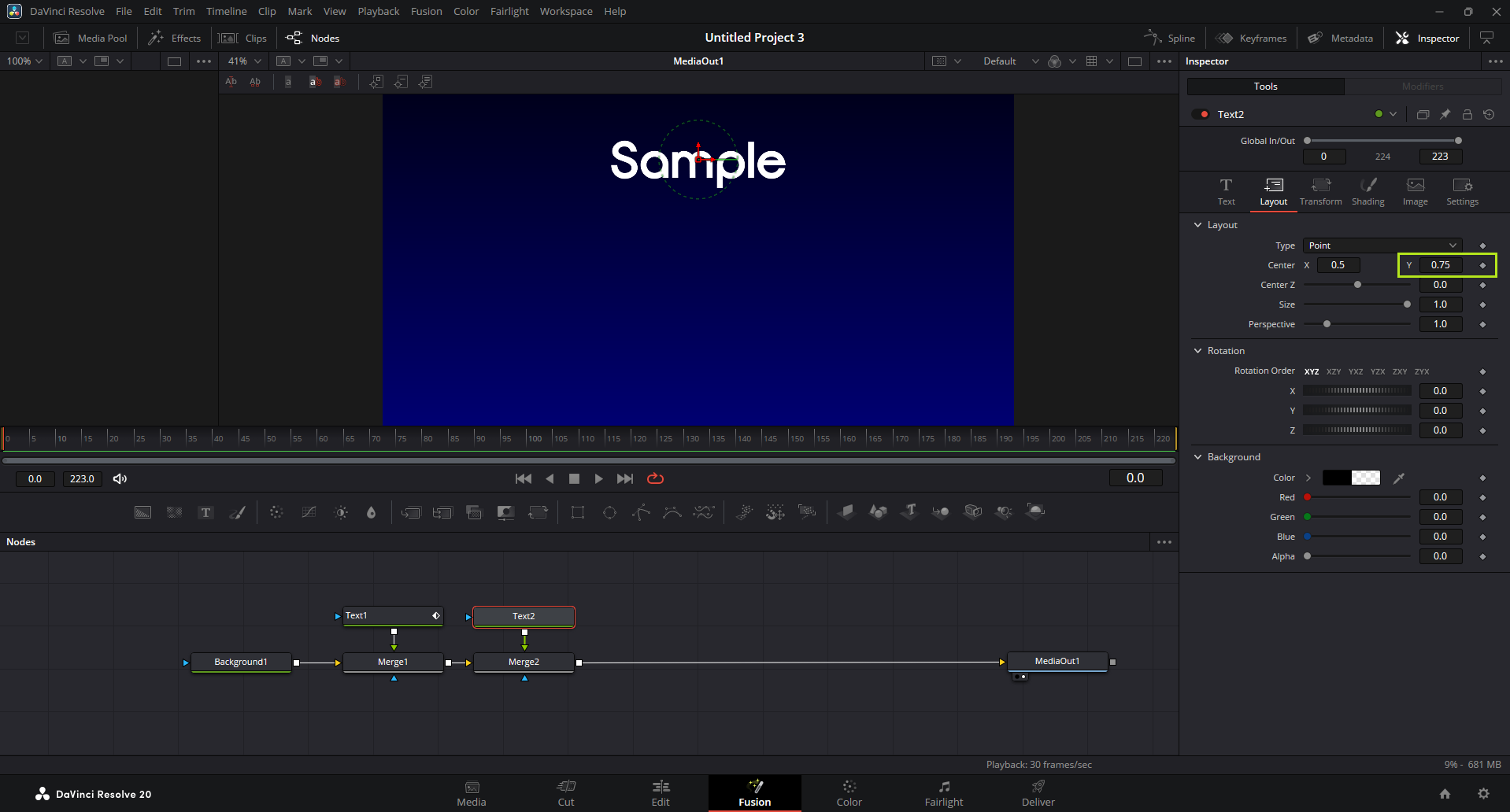Select the Paint brush tool icon
The height and width of the screenshot is (812, 1510).
237,512
